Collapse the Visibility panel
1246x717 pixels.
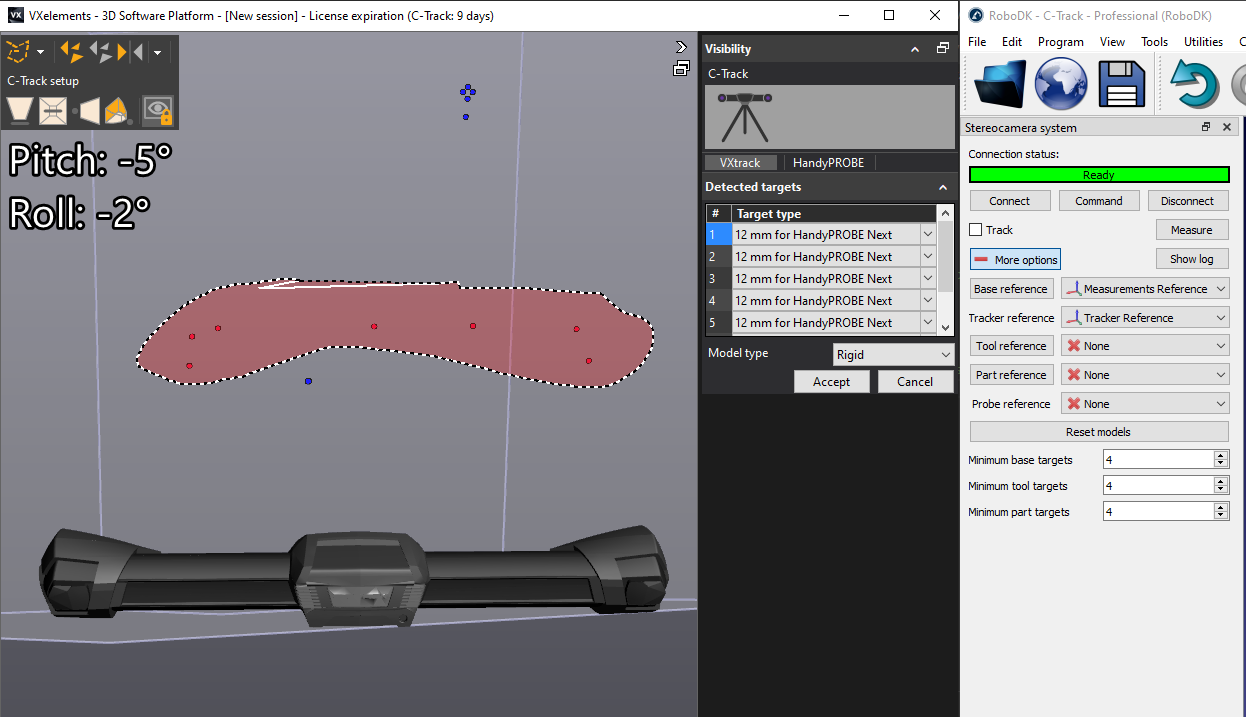pyautogui.click(x=914, y=48)
